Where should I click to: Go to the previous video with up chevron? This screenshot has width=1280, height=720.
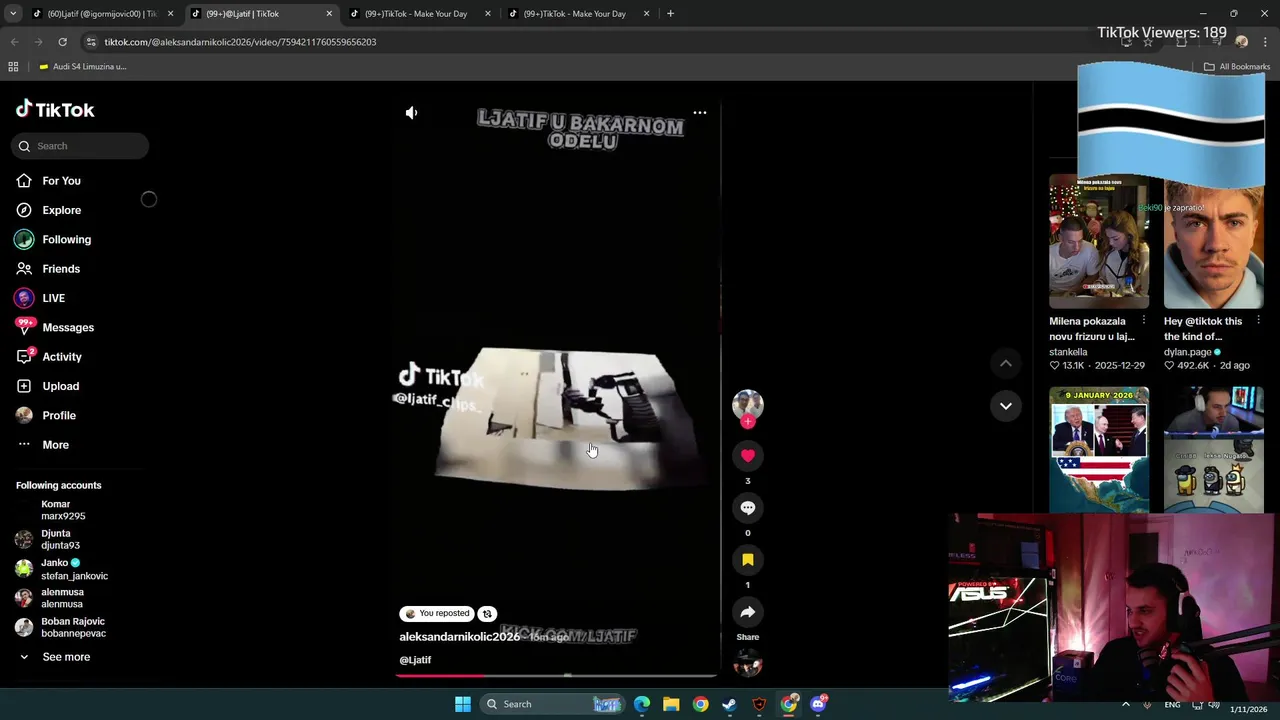pos(1005,364)
